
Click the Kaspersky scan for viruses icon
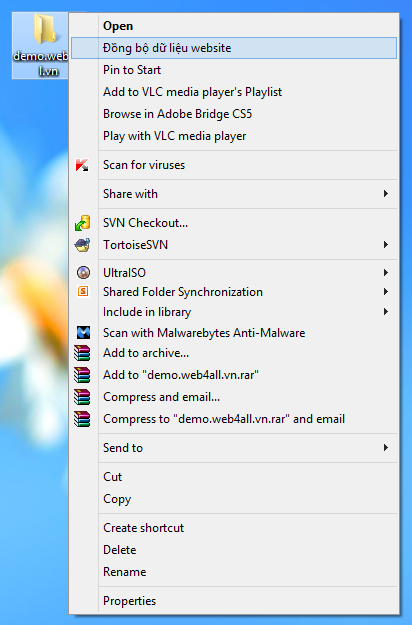(x=82, y=165)
